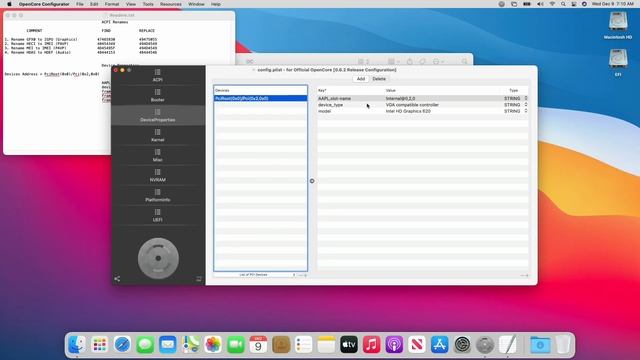The height and width of the screenshot is (360, 640).
Task: Open Type dropdown for device_type row
Action: pyautogui.click(x=526, y=105)
